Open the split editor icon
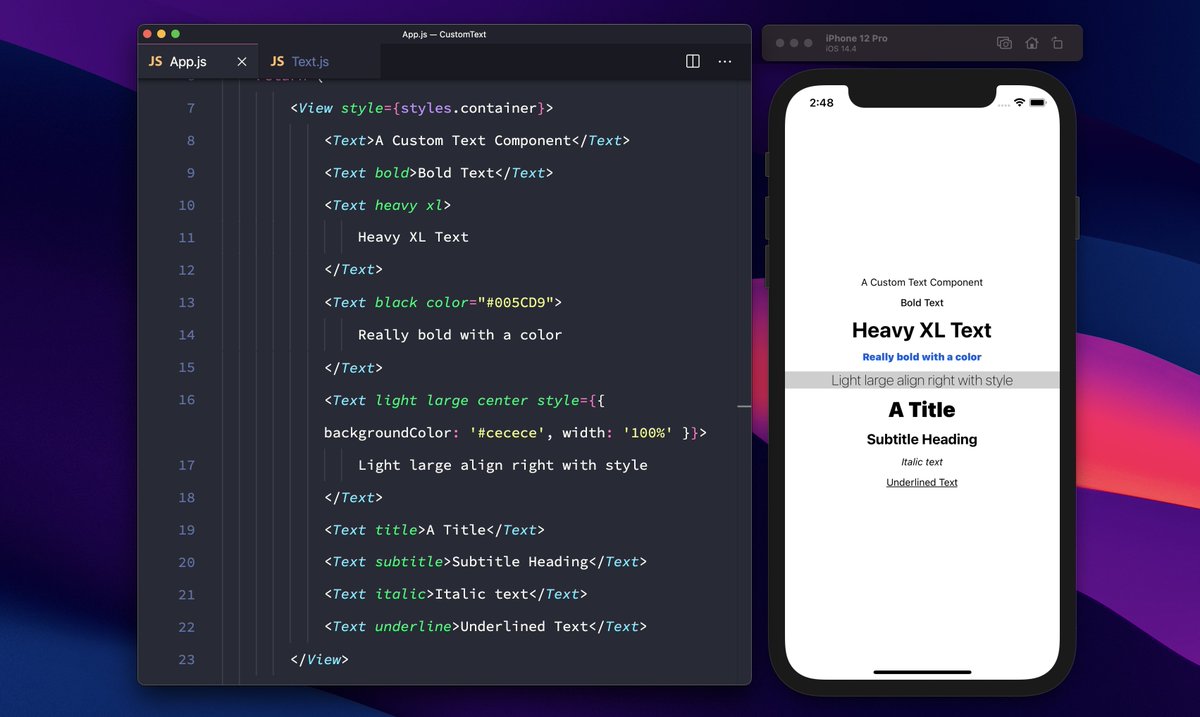 [x=692, y=61]
